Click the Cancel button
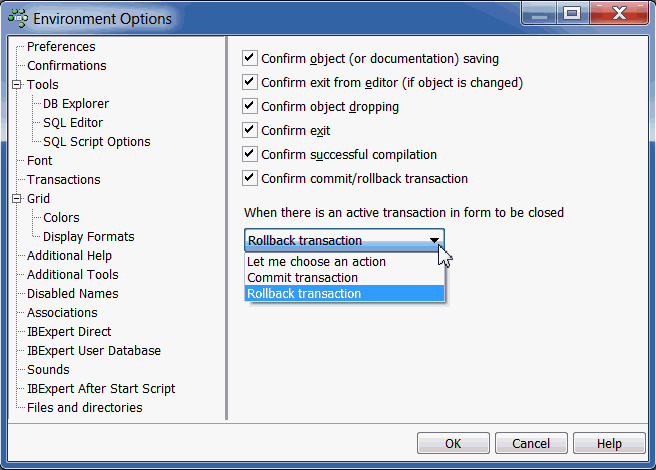The image size is (656, 470). point(531,443)
